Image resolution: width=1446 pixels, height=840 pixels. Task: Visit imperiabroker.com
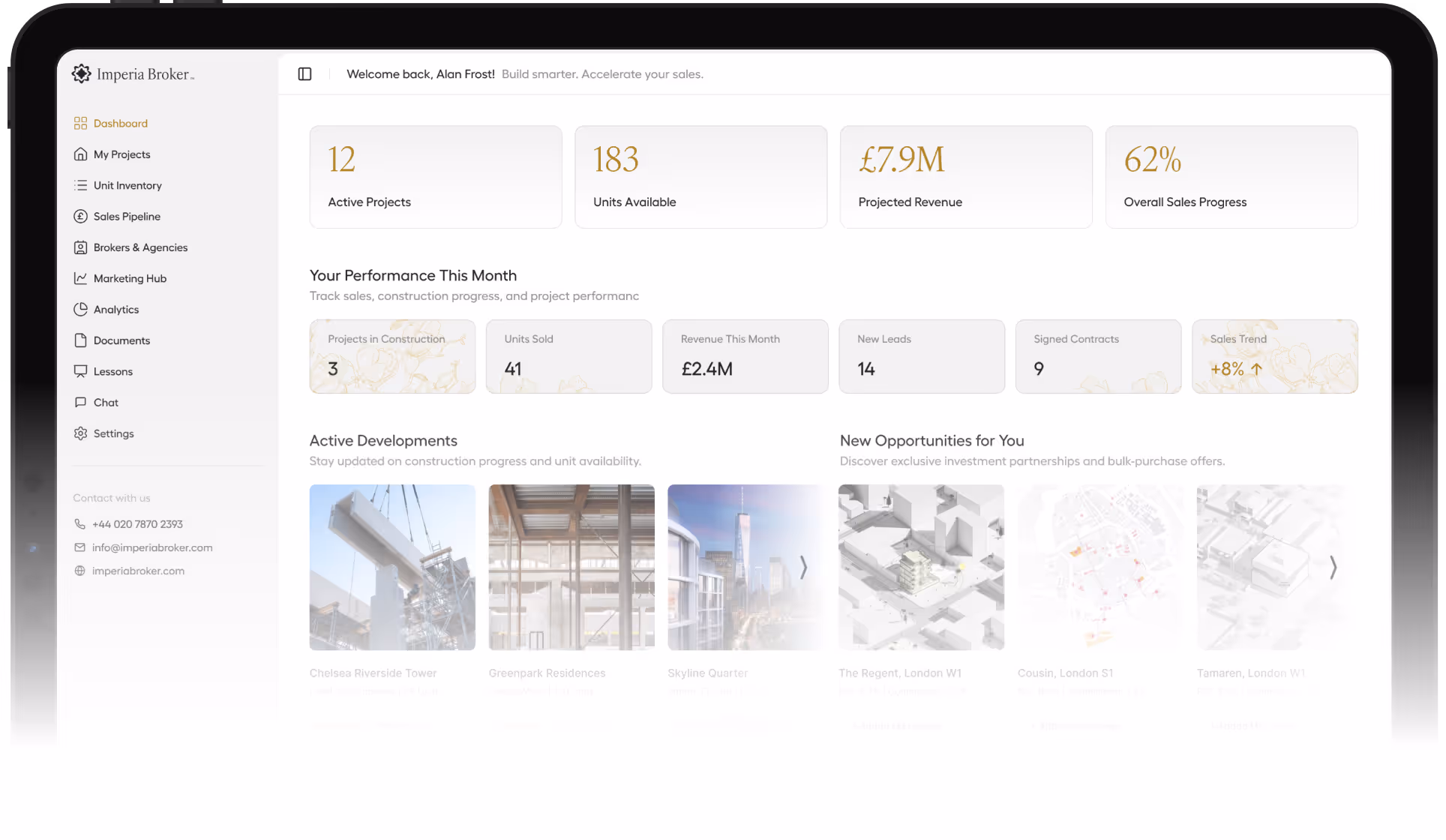[137, 571]
